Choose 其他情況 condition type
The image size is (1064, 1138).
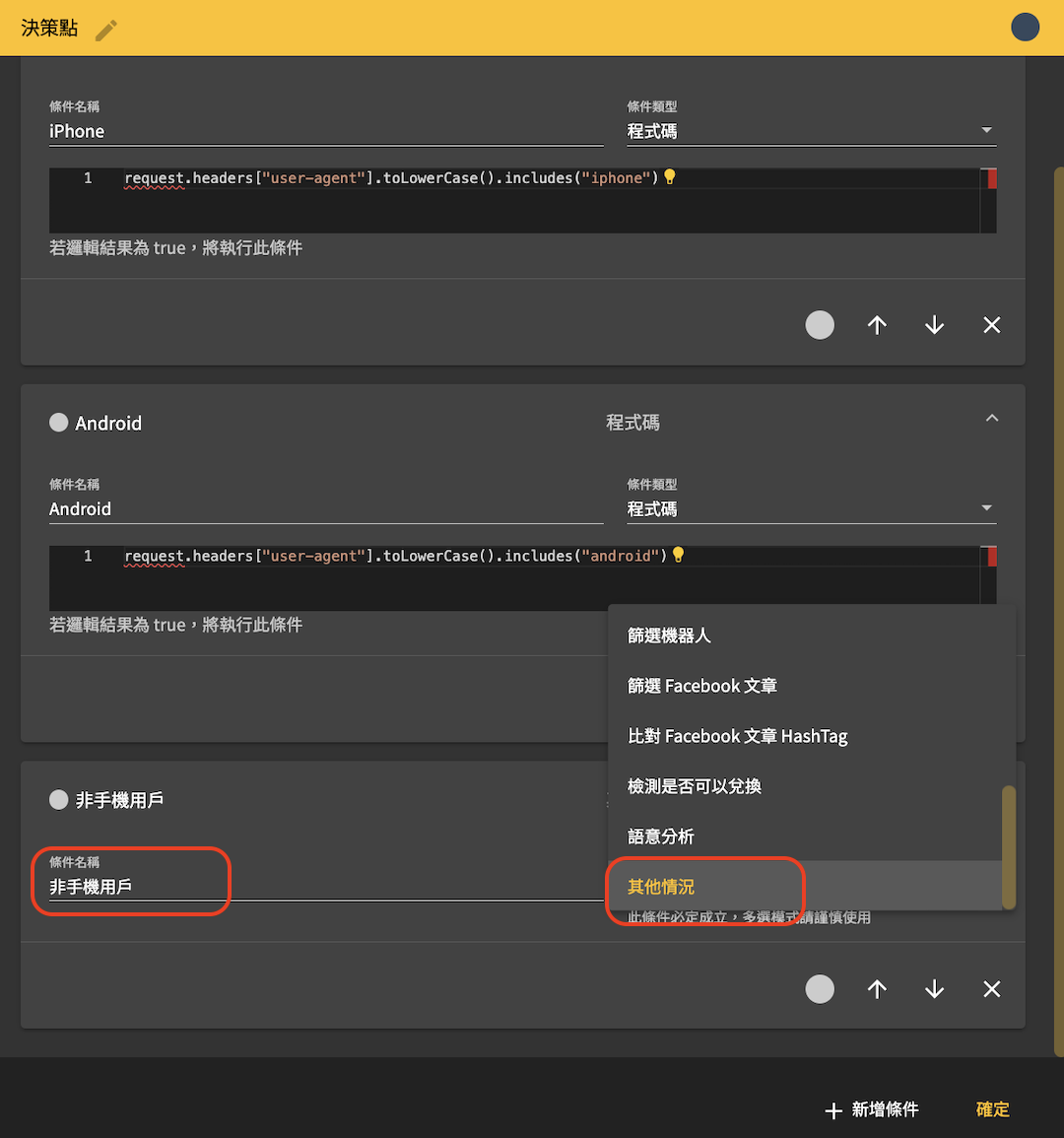click(805, 886)
